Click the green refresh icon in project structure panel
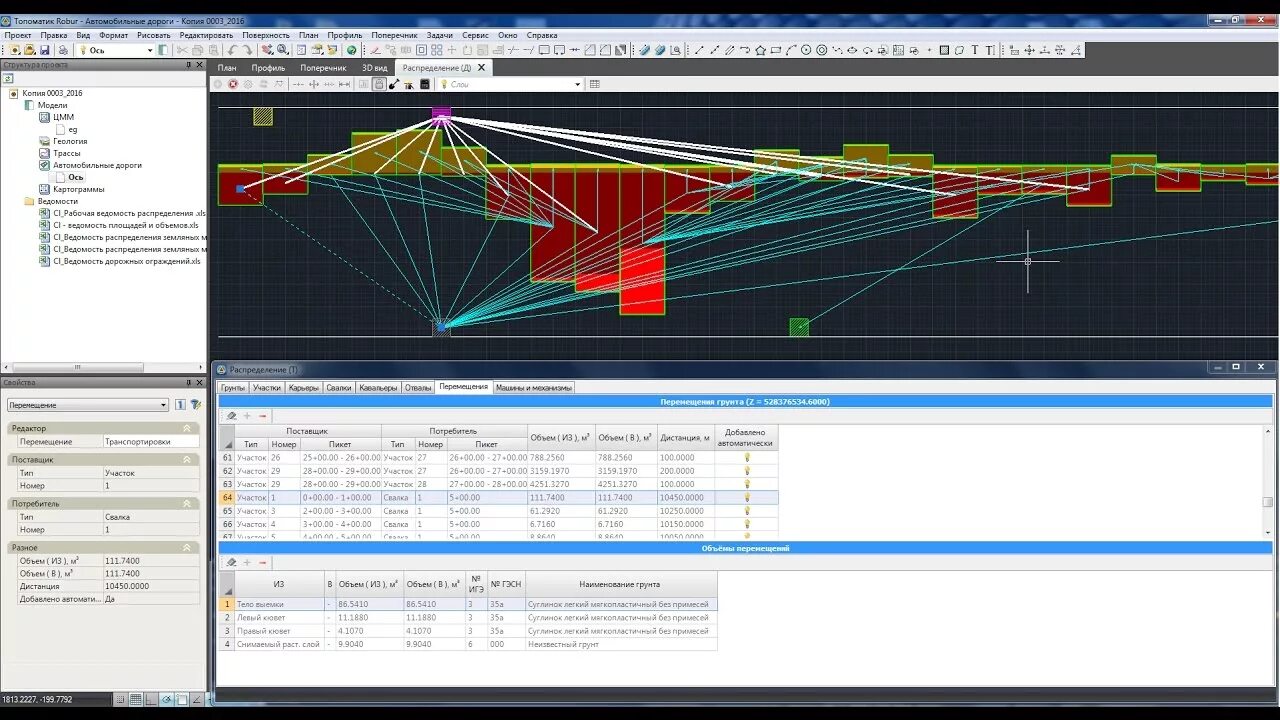 point(8,77)
